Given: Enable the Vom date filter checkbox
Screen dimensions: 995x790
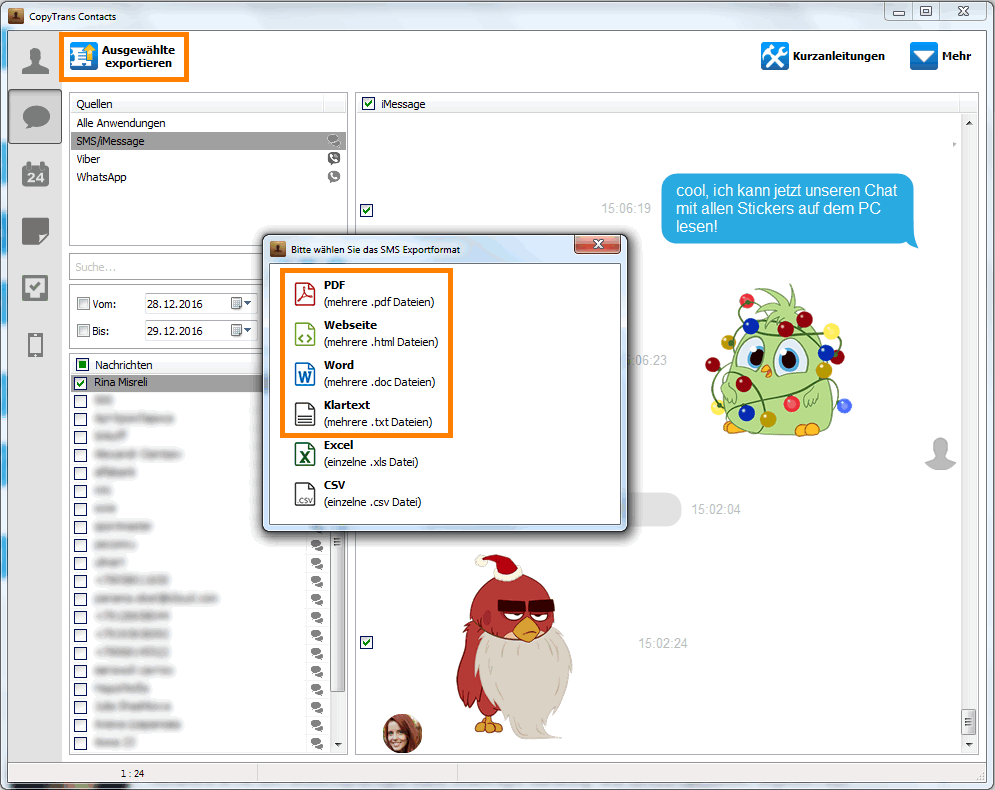Looking at the screenshot, I should [x=83, y=303].
